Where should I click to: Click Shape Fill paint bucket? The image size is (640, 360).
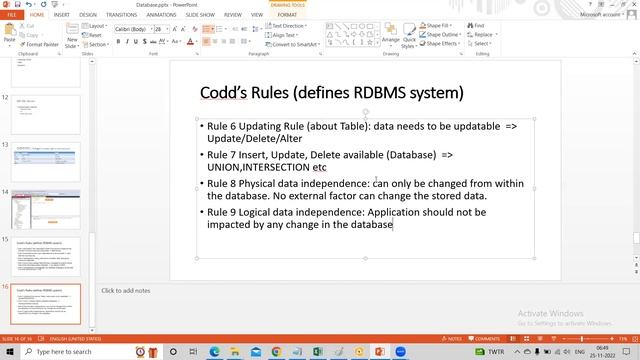point(423,25)
